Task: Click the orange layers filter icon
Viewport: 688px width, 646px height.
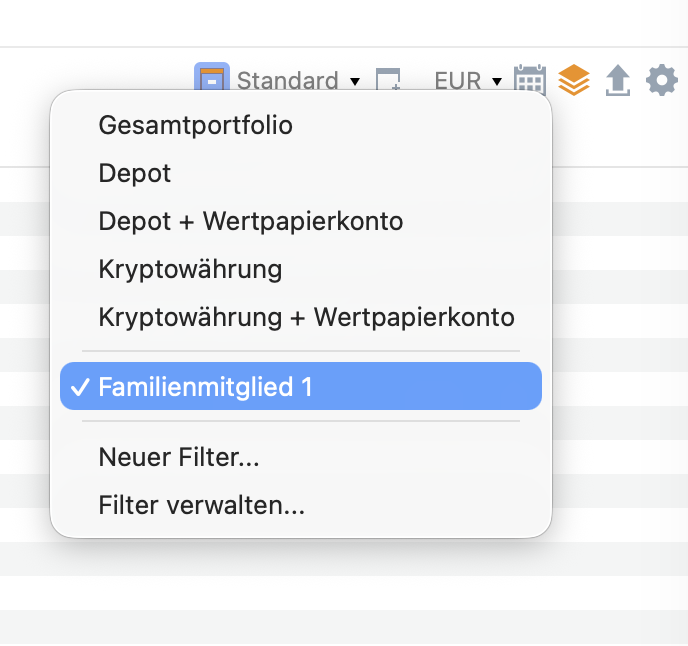Action: [574, 80]
